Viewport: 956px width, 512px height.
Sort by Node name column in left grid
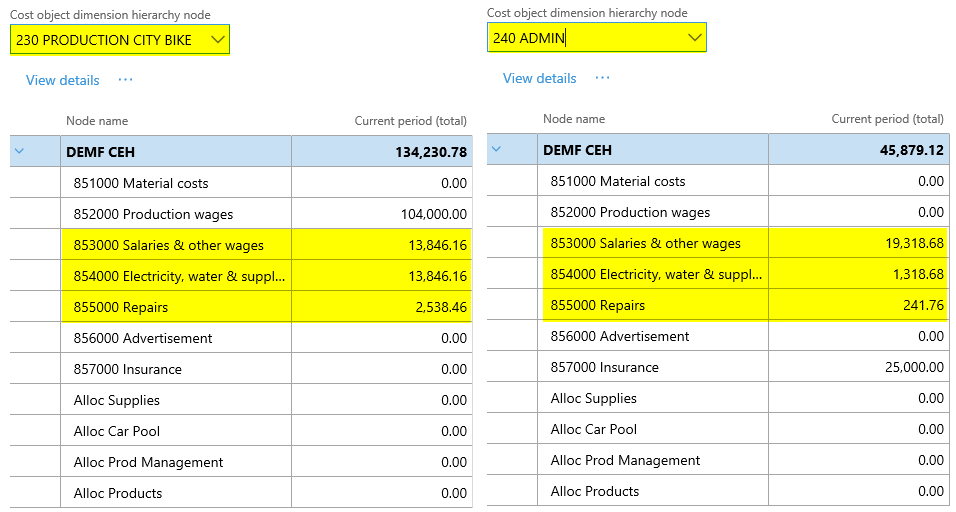coord(97,121)
